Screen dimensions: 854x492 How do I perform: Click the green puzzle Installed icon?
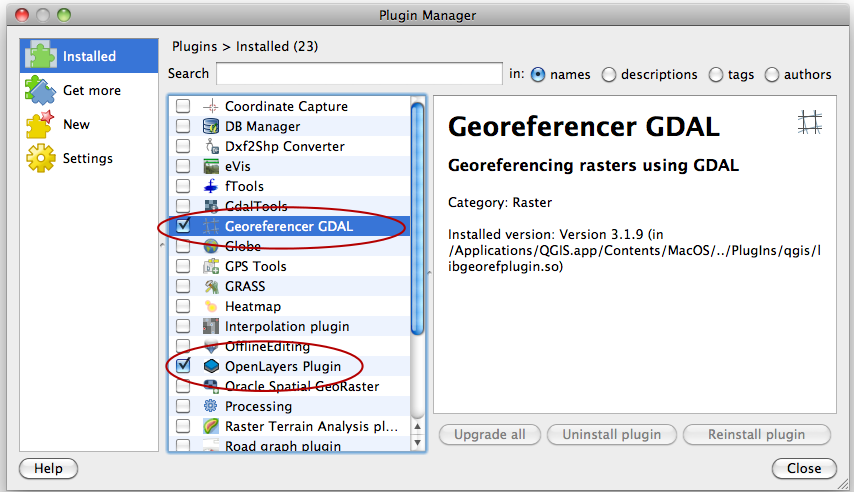(x=40, y=56)
